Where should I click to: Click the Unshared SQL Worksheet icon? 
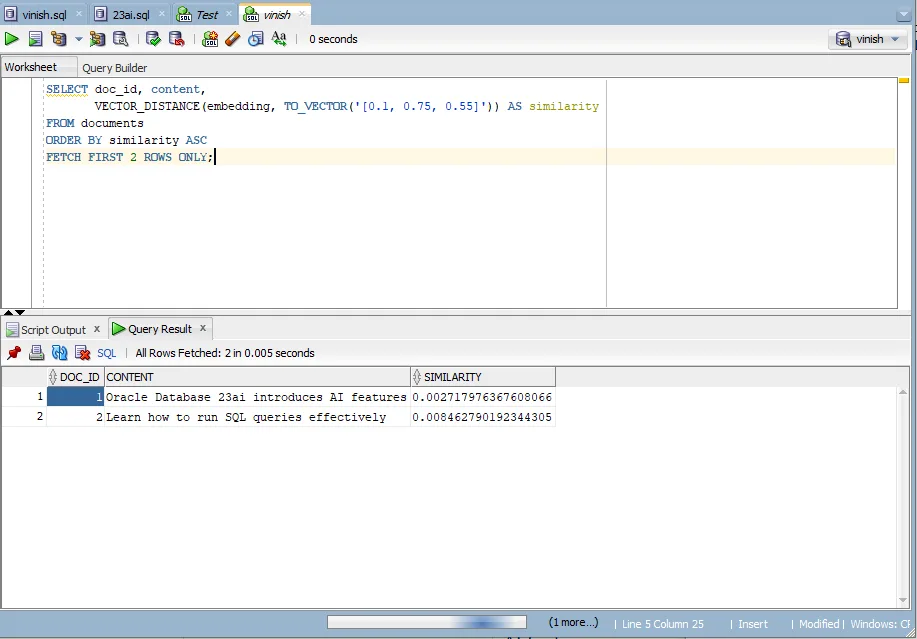click(x=209, y=39)
